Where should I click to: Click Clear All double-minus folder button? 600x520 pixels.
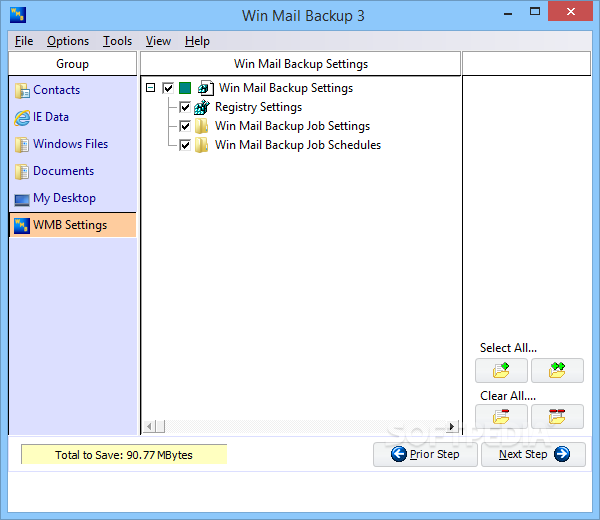557,416
